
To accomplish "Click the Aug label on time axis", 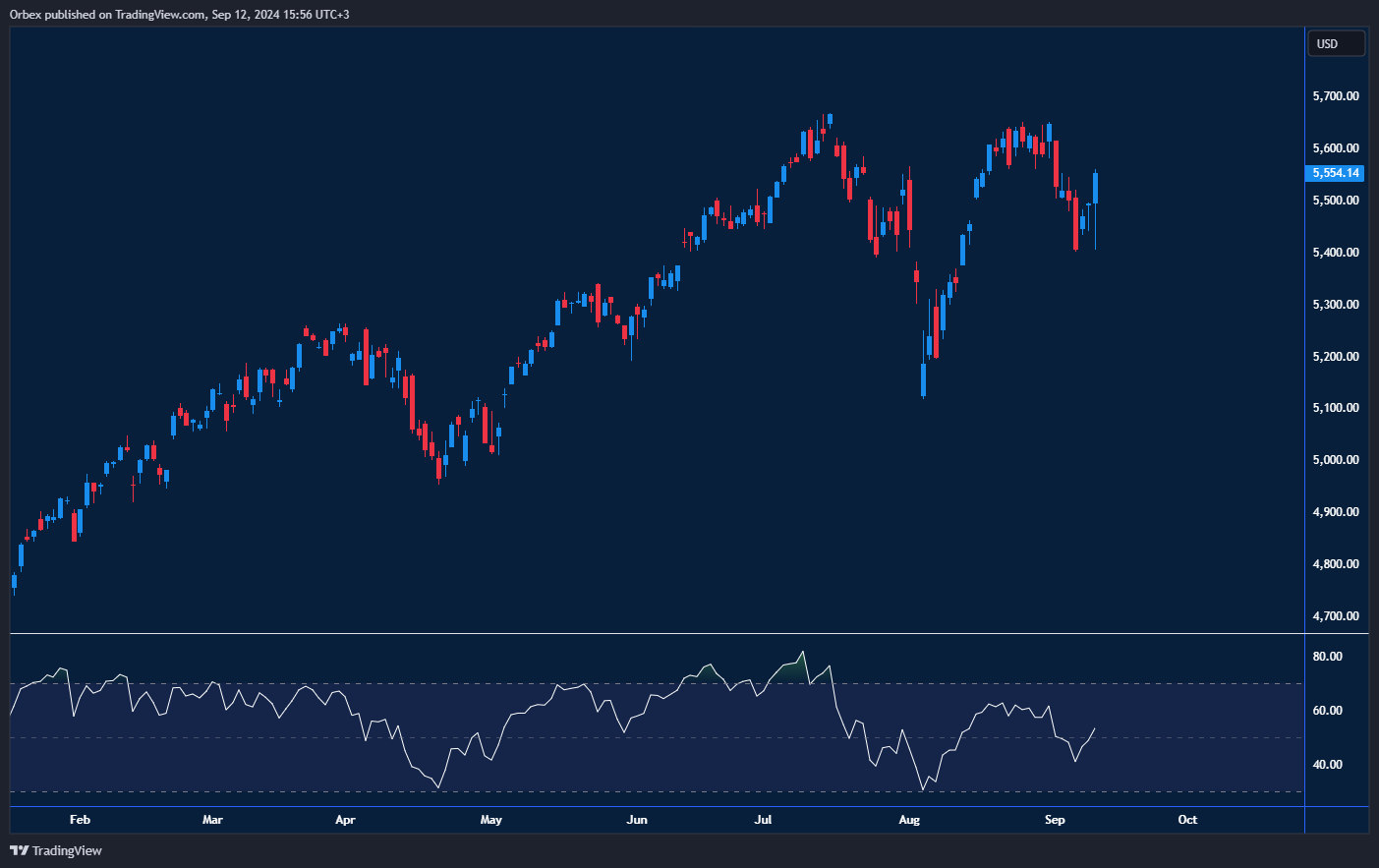I will [x=909, y=820].
